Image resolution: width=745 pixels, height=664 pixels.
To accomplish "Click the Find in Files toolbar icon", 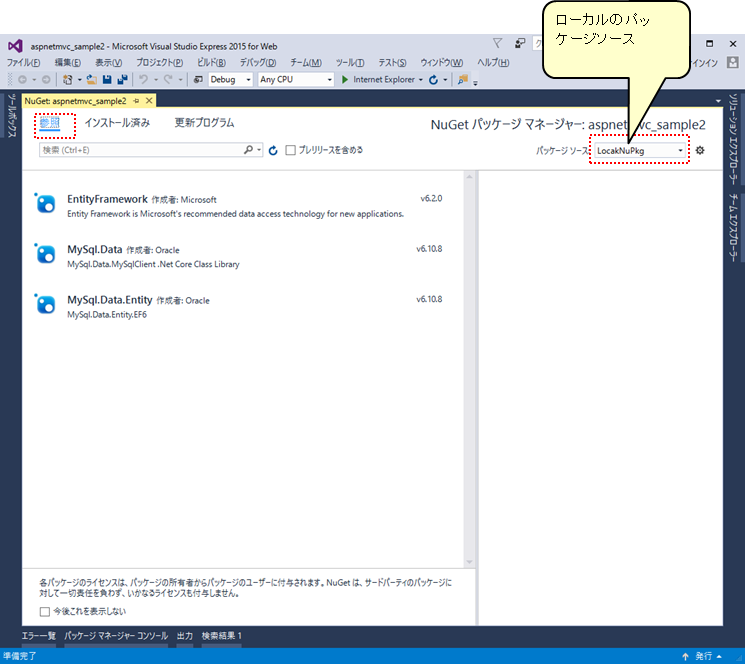I will 463,80.
